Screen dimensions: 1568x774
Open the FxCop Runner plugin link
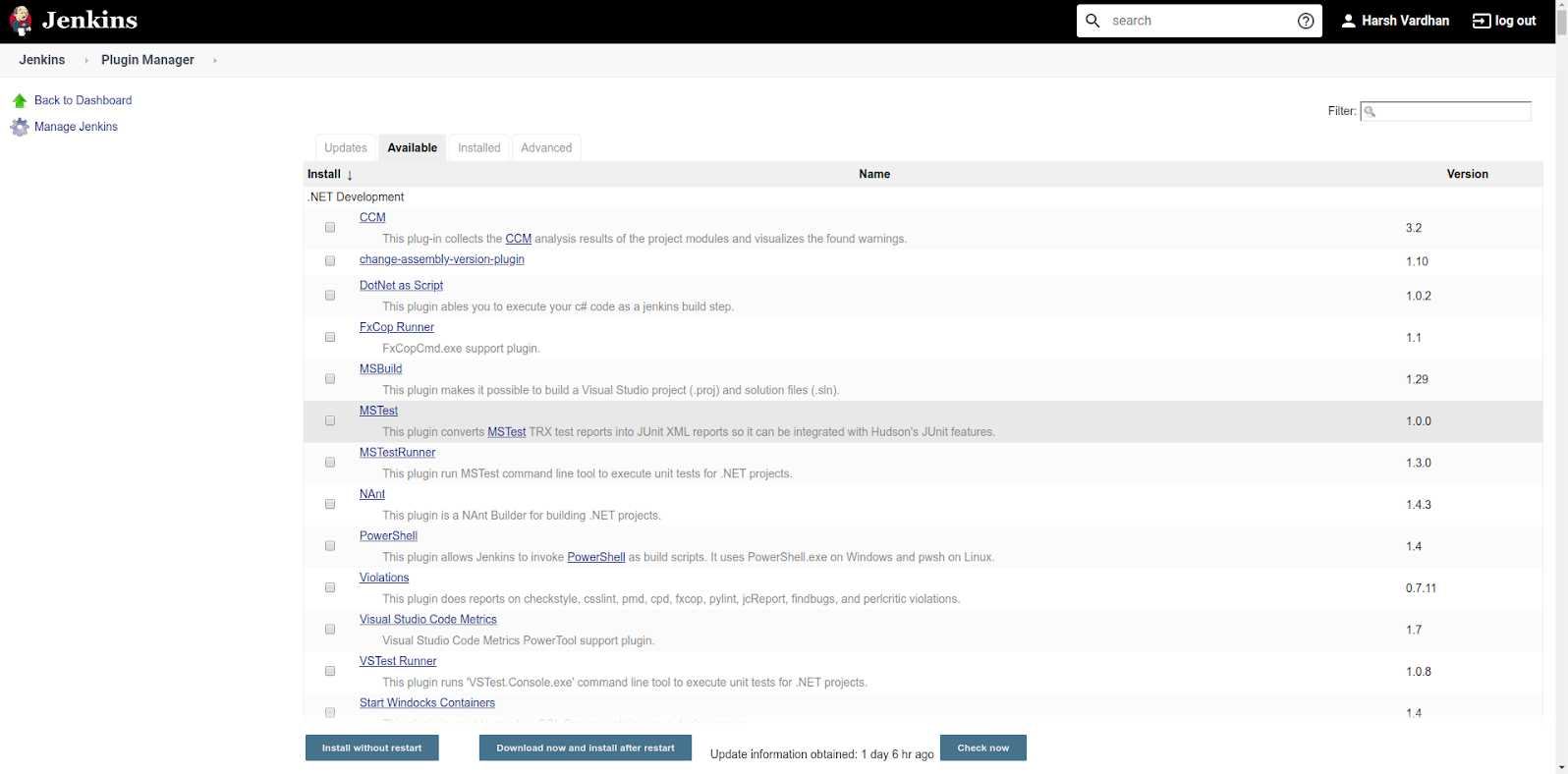[x=397, y=327]
